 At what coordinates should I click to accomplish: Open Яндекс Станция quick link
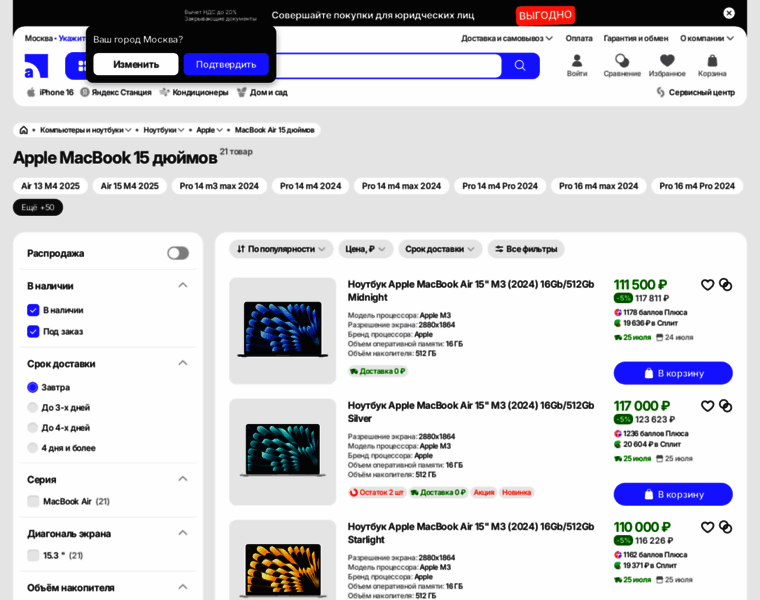[x=116, y=92]
